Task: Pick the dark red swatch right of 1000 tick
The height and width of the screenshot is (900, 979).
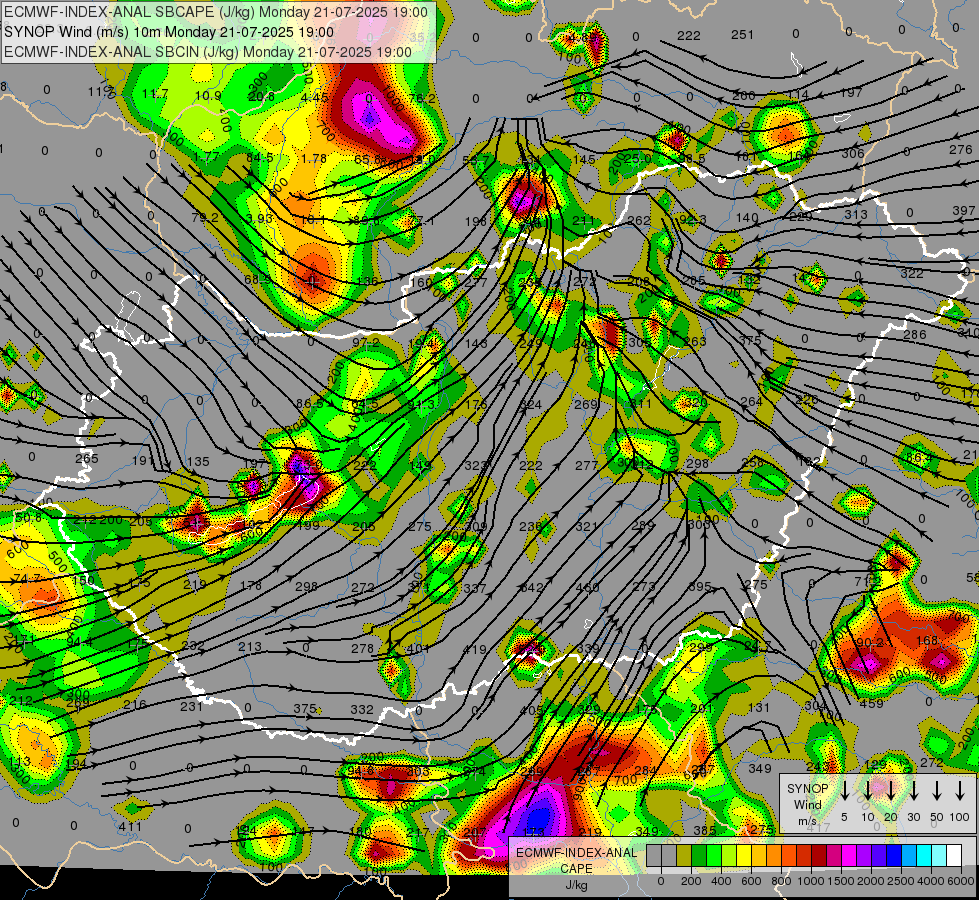Action: [819, 855]
